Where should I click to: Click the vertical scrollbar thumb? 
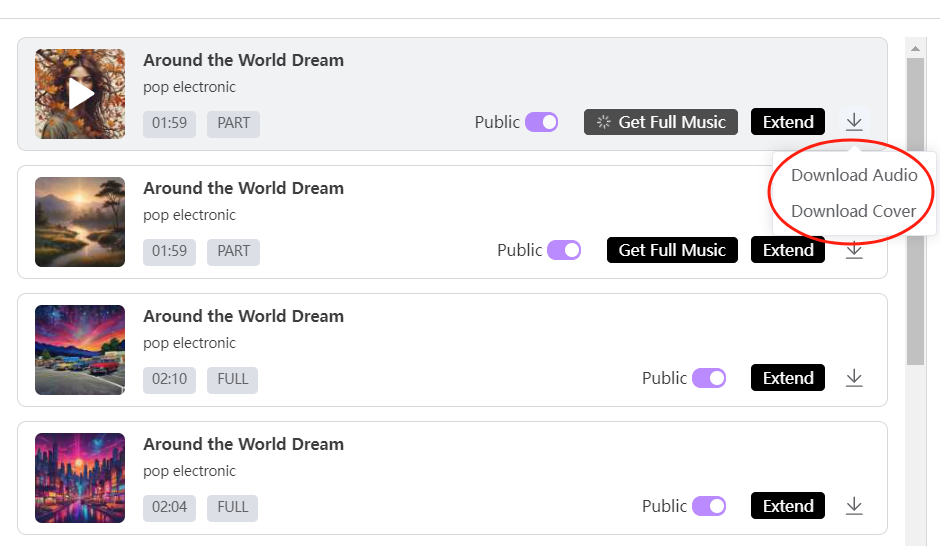(x=915, y=210)
